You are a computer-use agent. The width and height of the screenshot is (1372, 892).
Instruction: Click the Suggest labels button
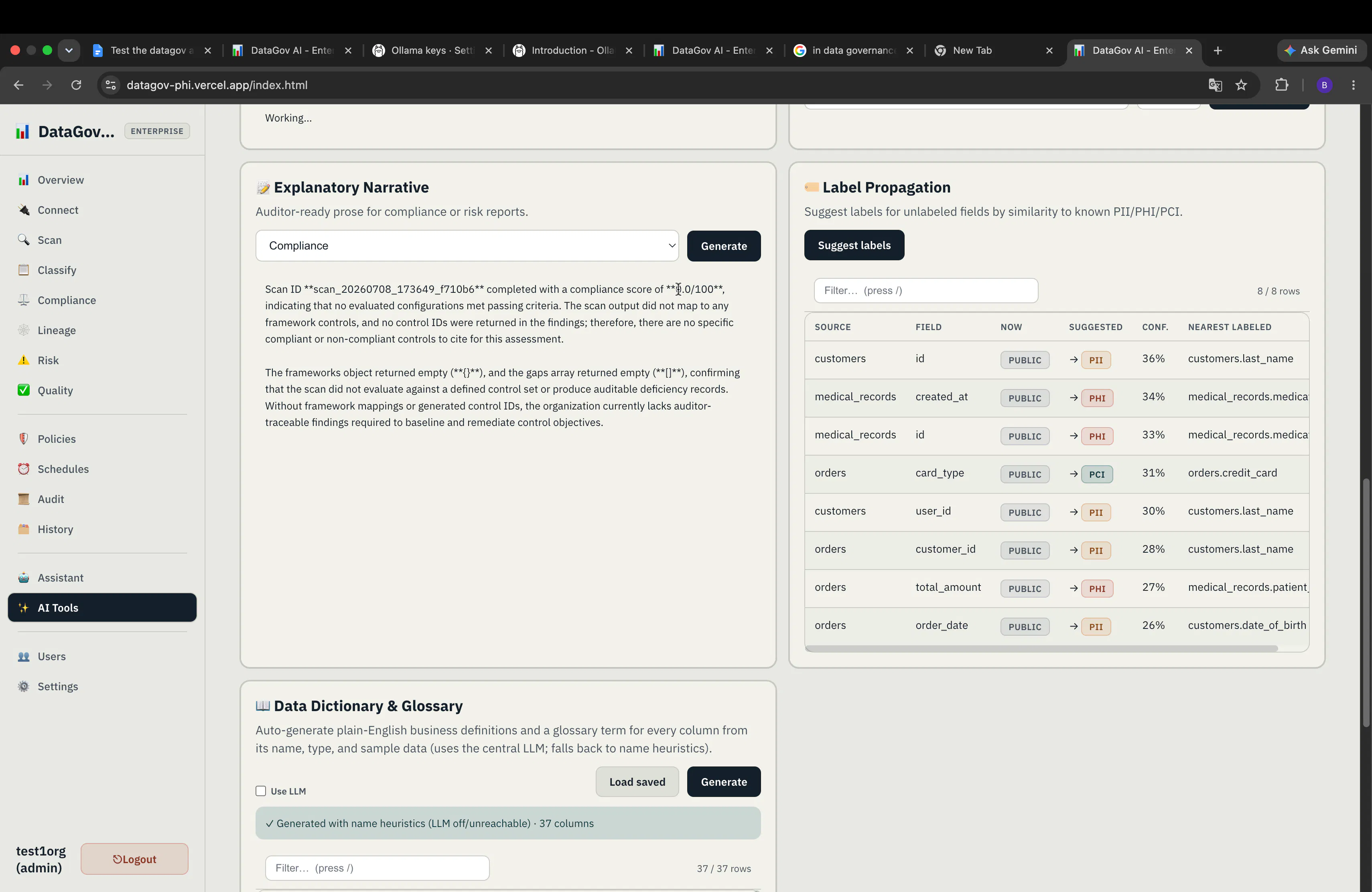pos(854,245)
